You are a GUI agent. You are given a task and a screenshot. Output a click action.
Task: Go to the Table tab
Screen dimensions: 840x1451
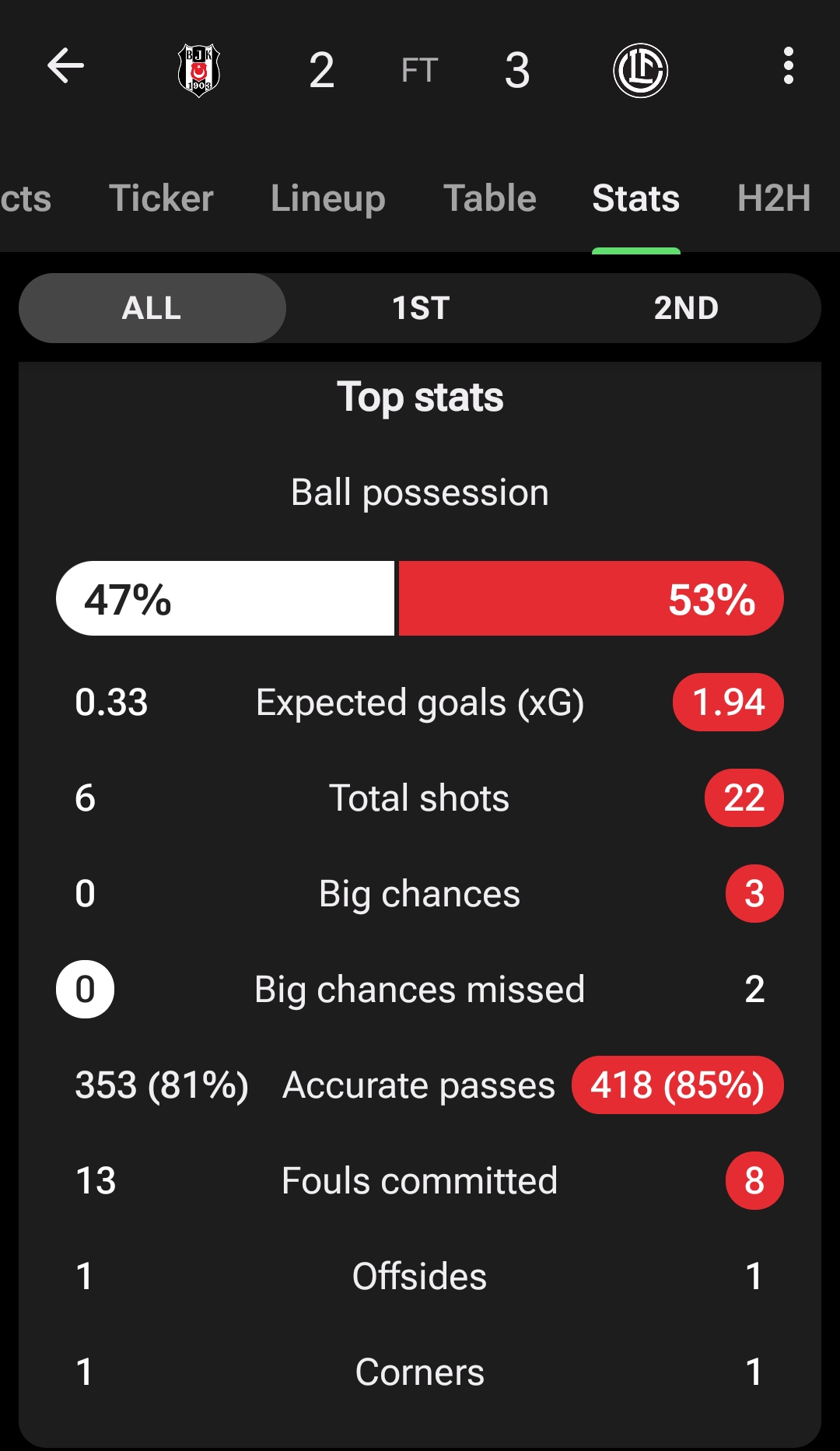coord(490,198)
